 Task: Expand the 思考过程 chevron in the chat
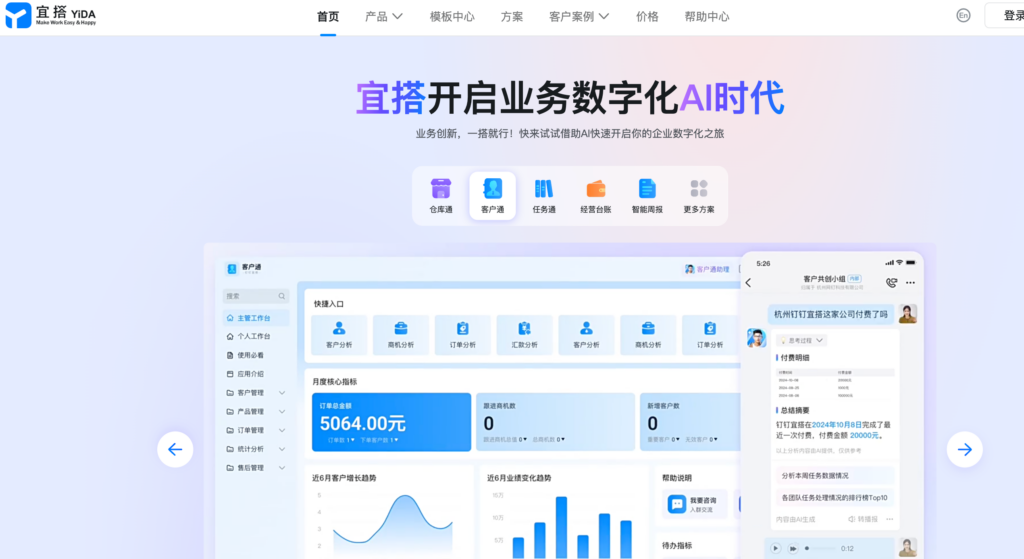pos(819,340)
